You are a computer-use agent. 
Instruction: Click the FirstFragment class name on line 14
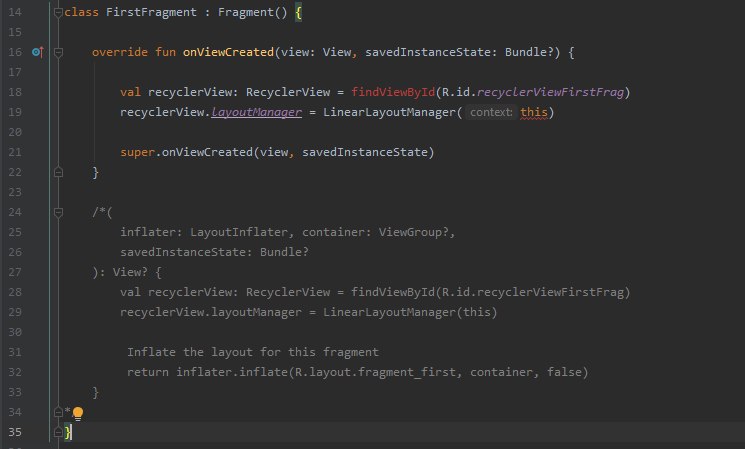coord(151,12)
